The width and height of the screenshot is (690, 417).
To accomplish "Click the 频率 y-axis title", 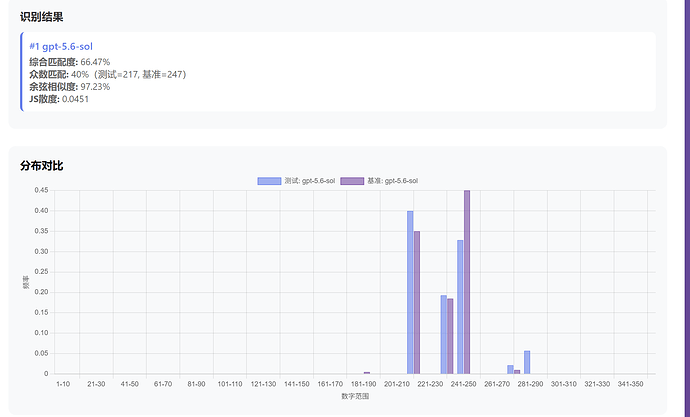I will tap(26, 282).
